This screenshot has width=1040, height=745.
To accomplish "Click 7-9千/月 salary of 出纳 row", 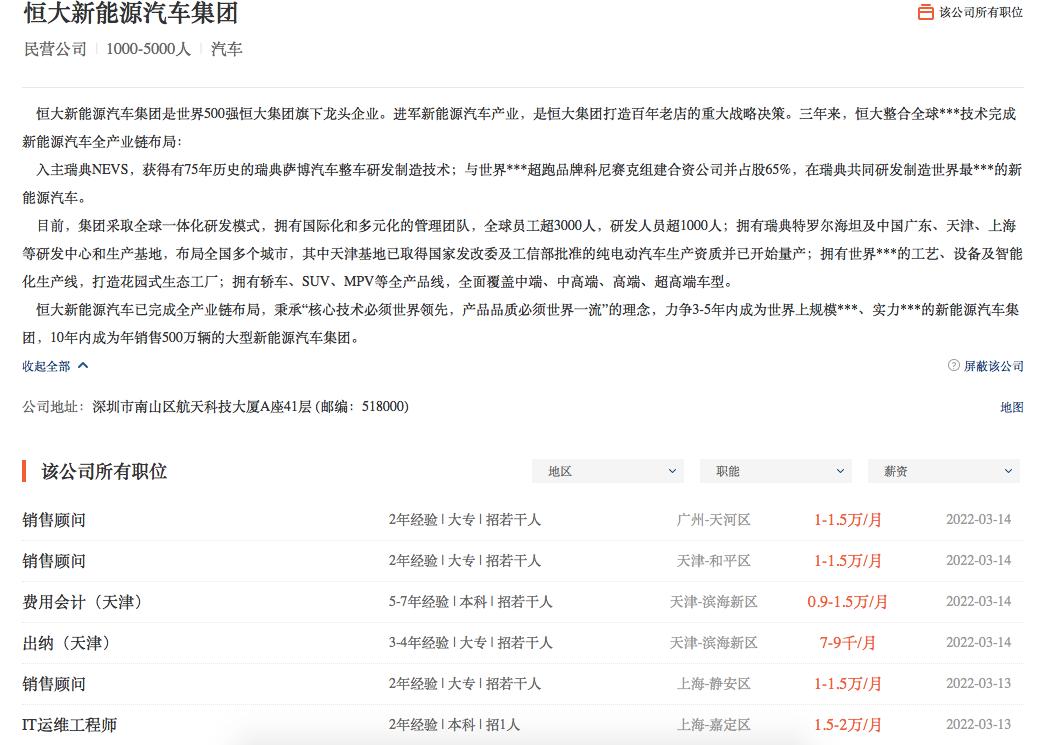I will click(x=847, y=643).
